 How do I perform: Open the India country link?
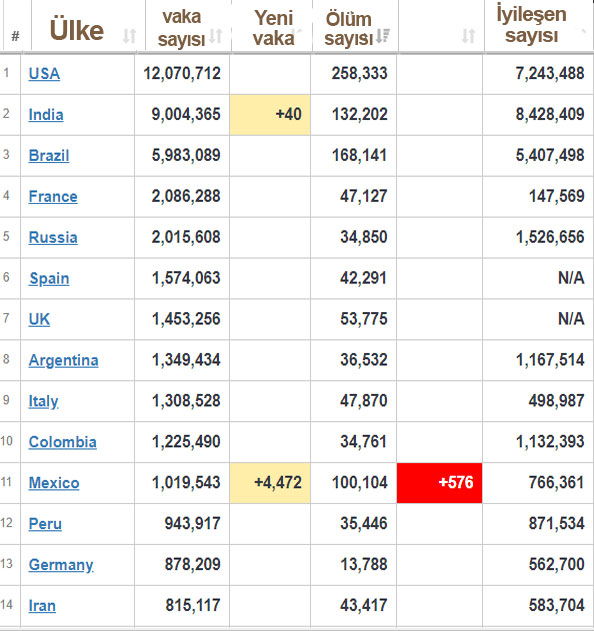click(46, 115)
